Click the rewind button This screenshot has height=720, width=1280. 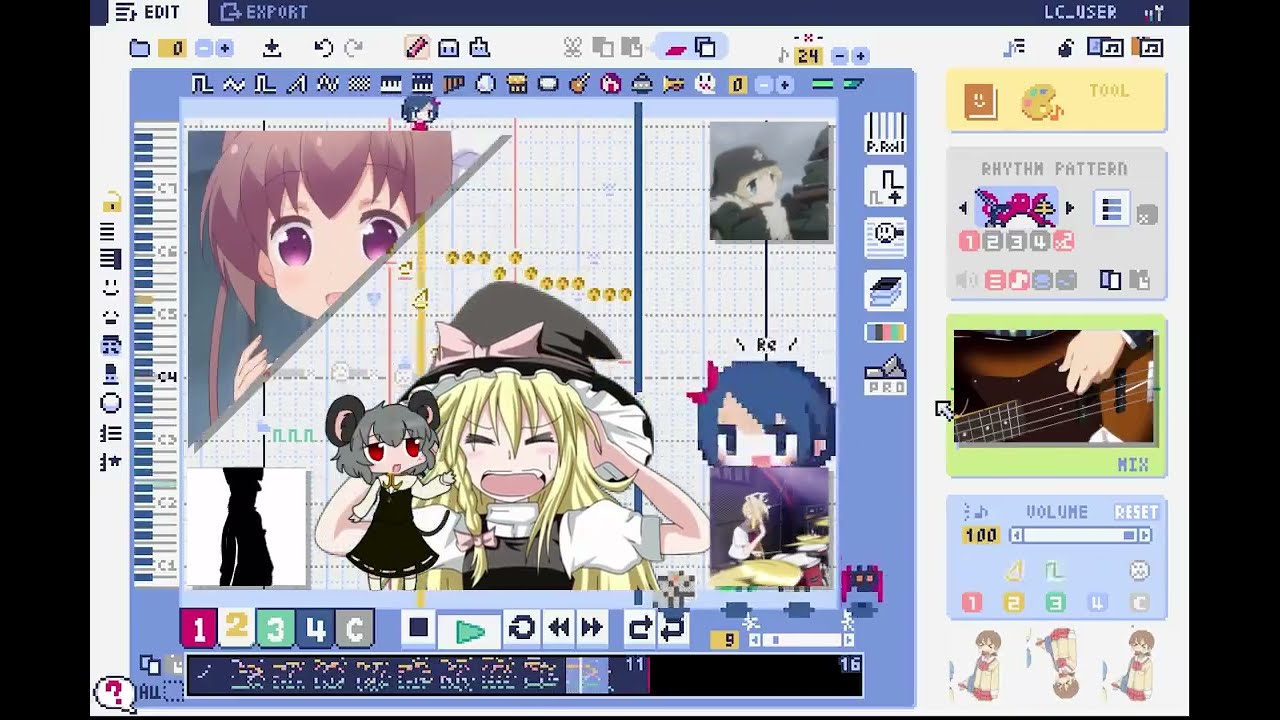point(559,628)
